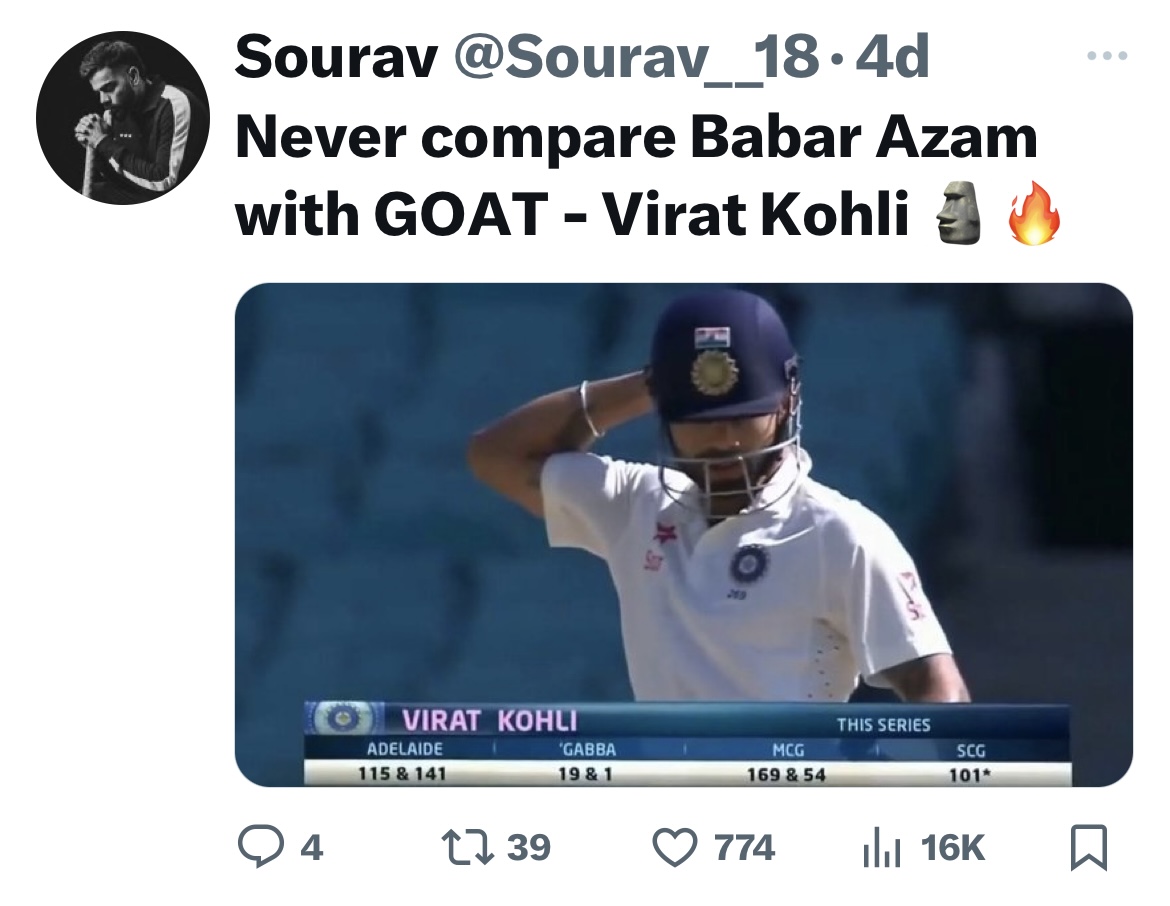Click the reply count "4"
The width and height of the screenshot is (1170, 906).
coord(311,848)
